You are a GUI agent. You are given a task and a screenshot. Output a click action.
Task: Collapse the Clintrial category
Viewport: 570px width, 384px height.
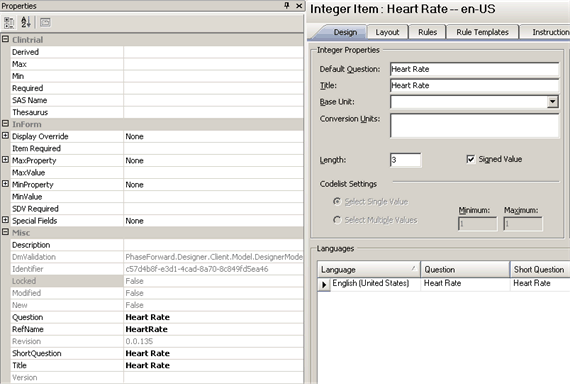(x=5, y=39)
